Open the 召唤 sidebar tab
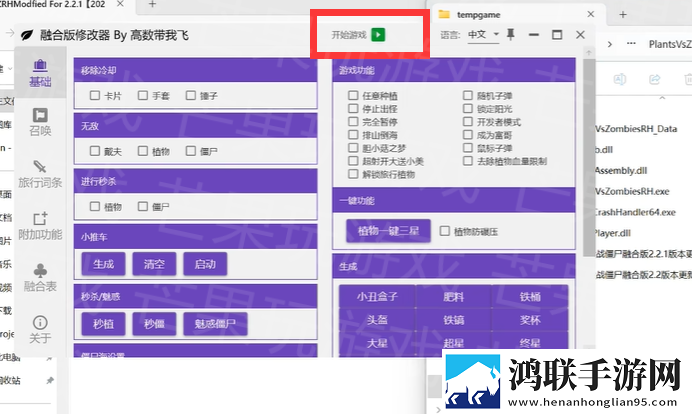This screenshot has height=414, width=692. coord(40,122)
